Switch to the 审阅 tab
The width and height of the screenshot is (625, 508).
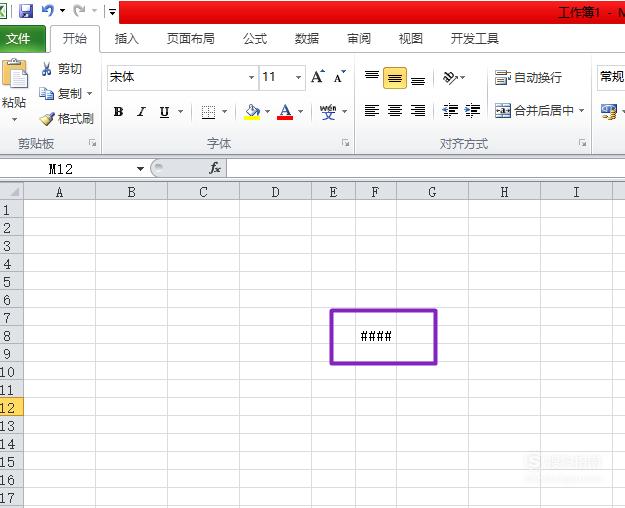[359, 39]
